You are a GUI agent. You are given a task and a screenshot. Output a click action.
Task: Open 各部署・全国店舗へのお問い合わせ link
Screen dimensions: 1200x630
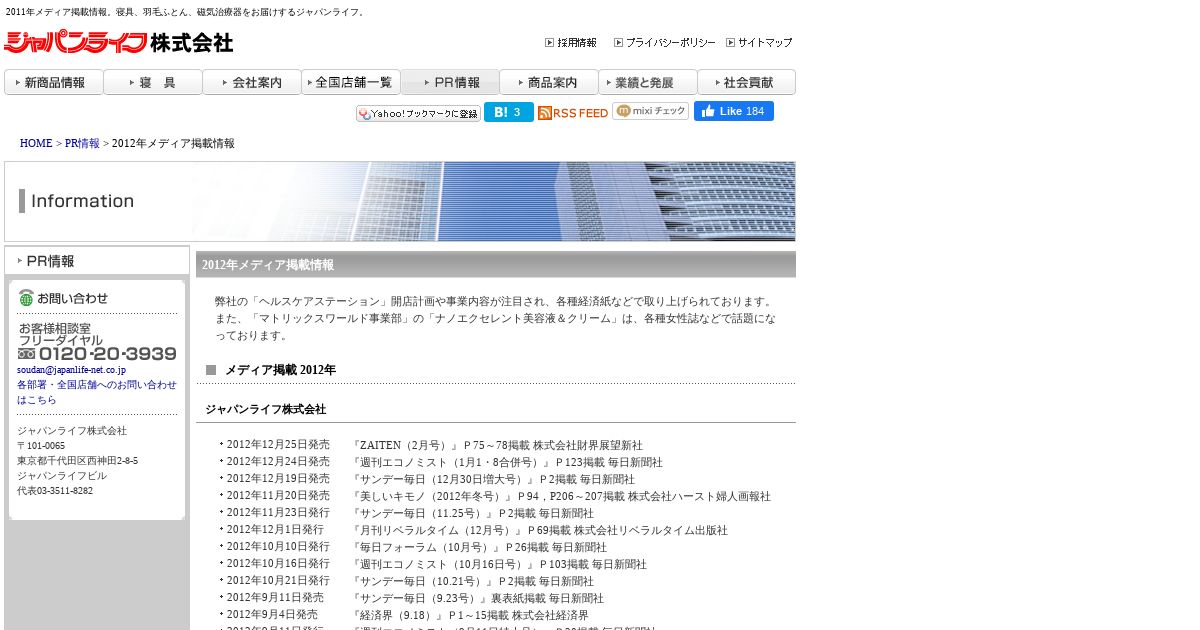pyautogui.click(x=97, y=392)
